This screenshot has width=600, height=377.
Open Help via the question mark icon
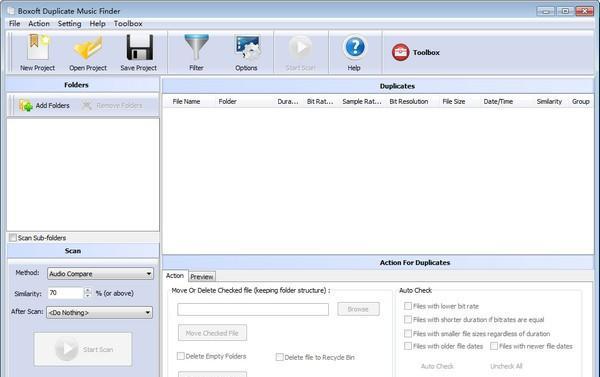[355, 47]
